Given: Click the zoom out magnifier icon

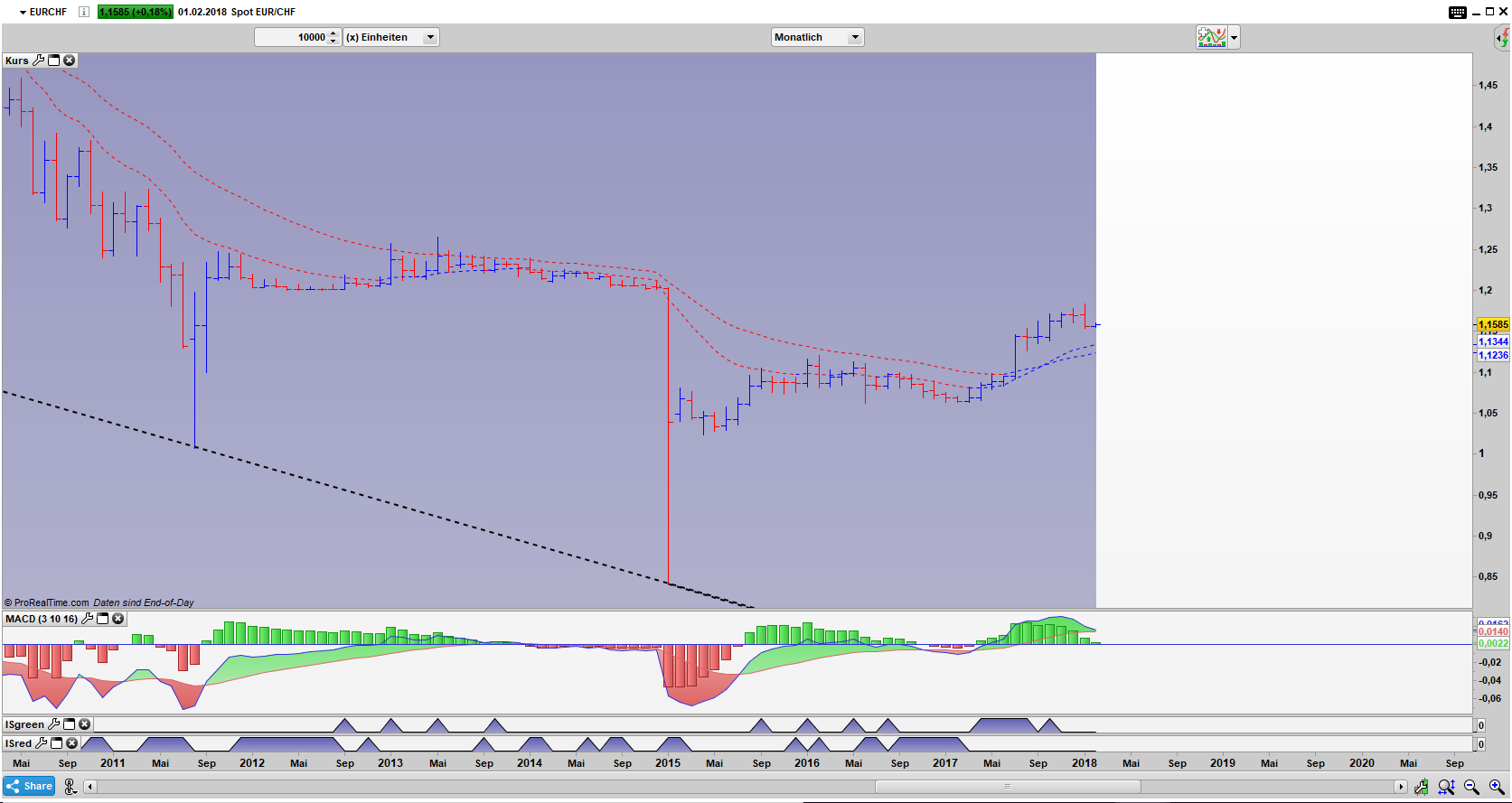Looking at the screenshot, I should (x=1471, y=787).
